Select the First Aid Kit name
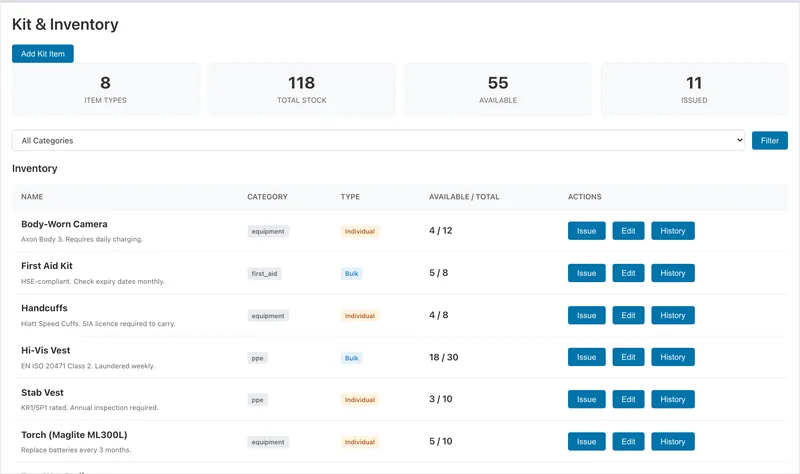Screen dimensions: 800x474 coord(47,266)
